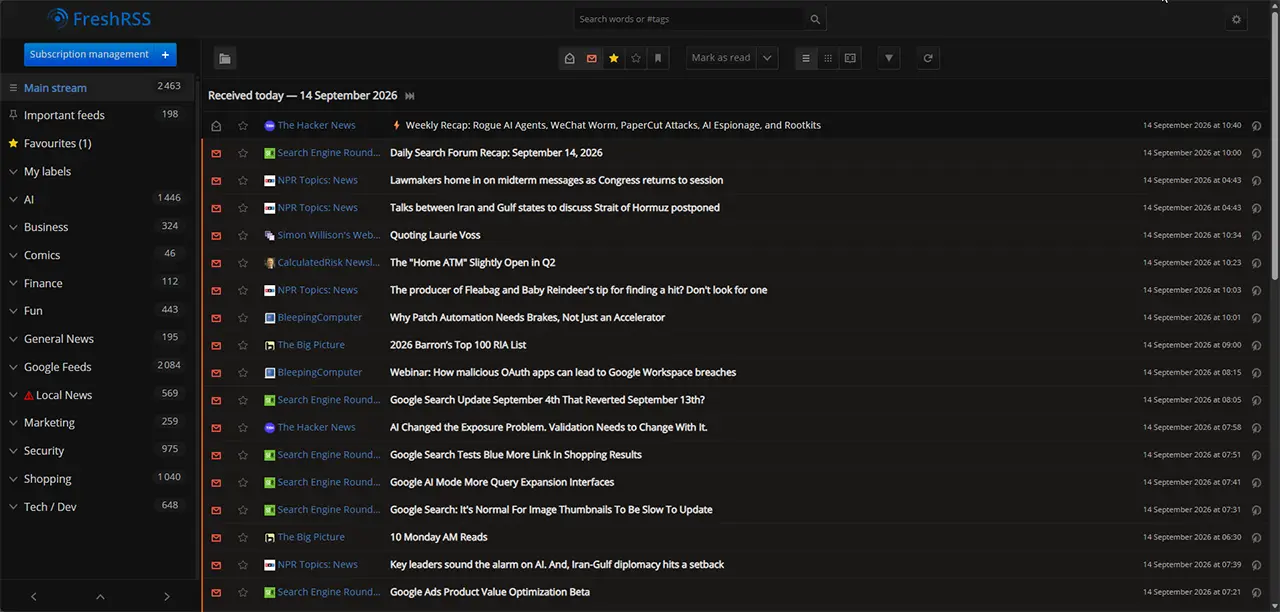Expand the Business category chevron
Screen dimensions: 1280x612
click(x=13, y=227)
